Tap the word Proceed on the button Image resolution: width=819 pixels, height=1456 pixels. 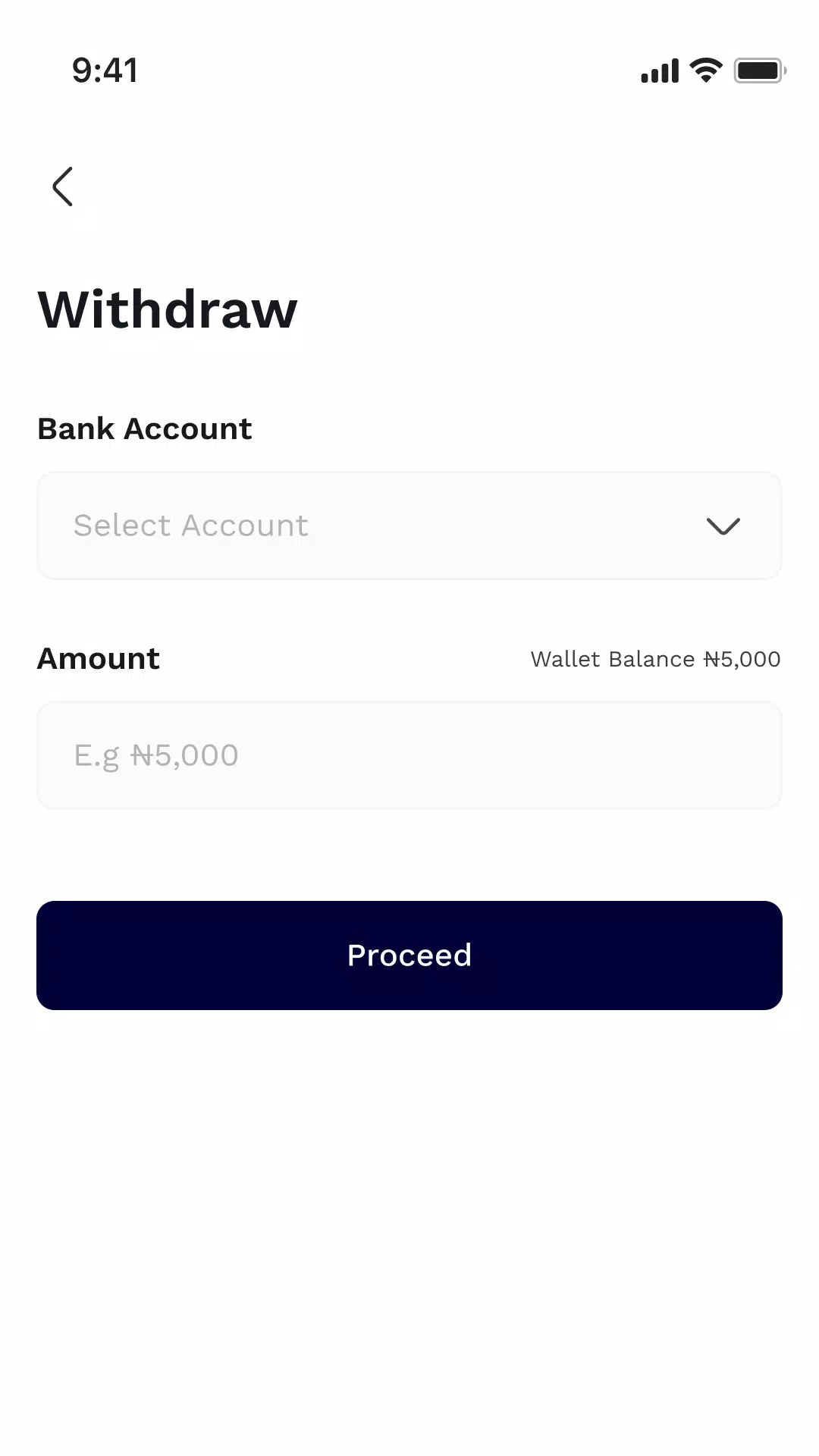[x=409, y=955]
